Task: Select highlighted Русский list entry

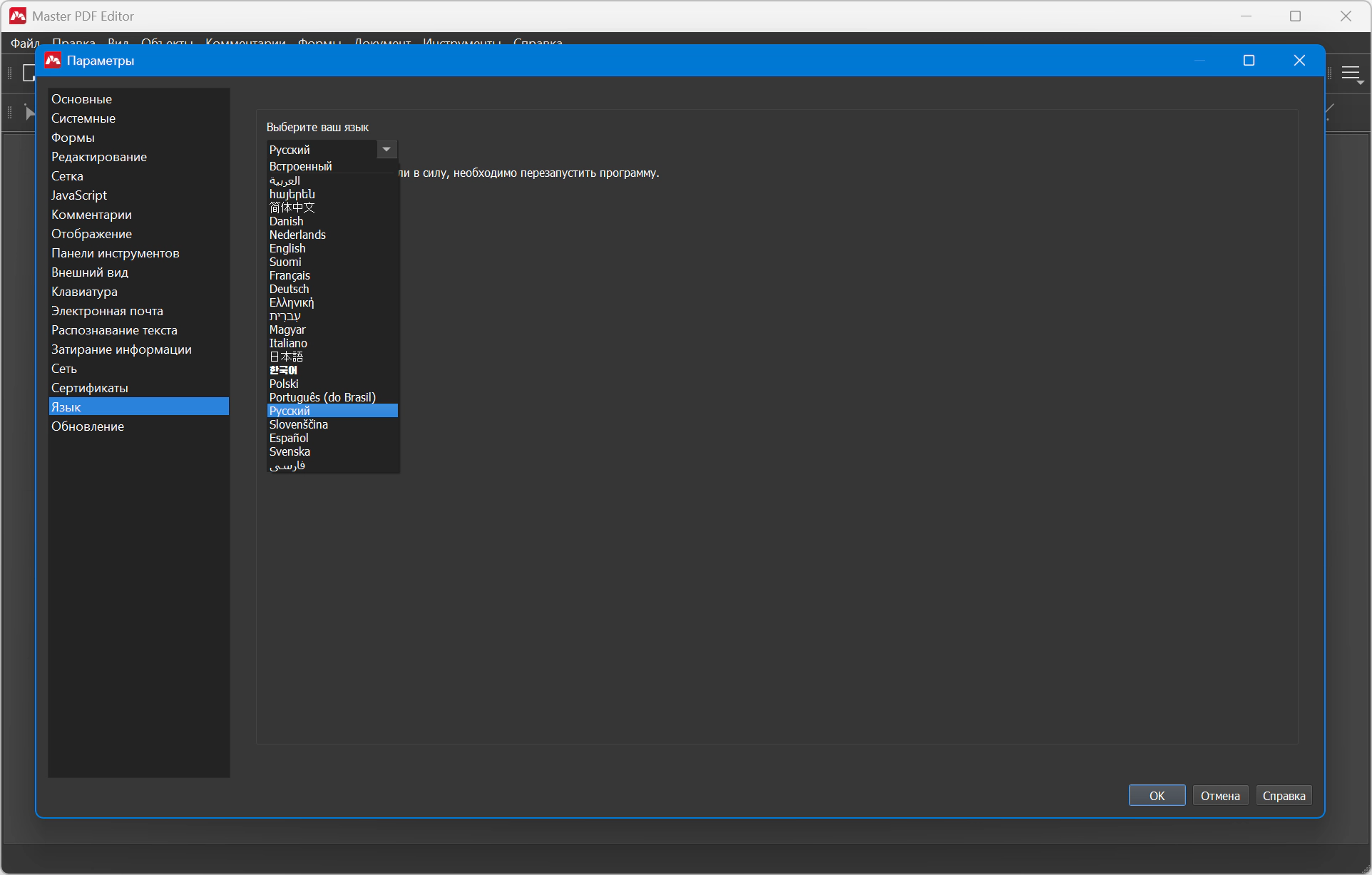Action: point(332,411)
